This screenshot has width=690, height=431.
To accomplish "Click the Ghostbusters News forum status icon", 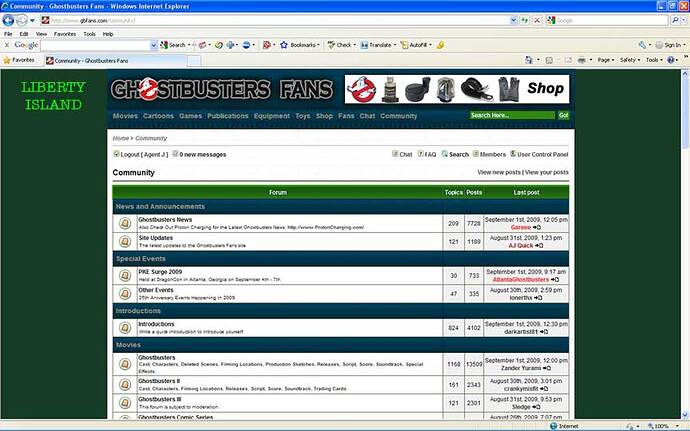I will [125, 224].
